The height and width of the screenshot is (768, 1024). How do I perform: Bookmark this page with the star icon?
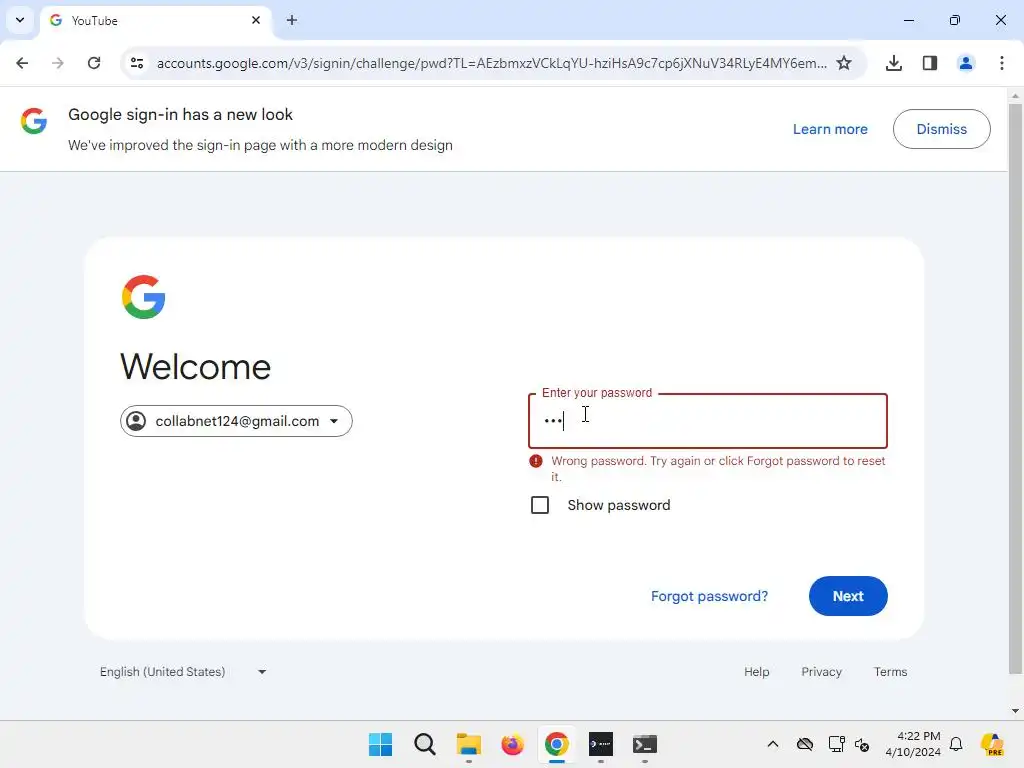coord(844,63)
